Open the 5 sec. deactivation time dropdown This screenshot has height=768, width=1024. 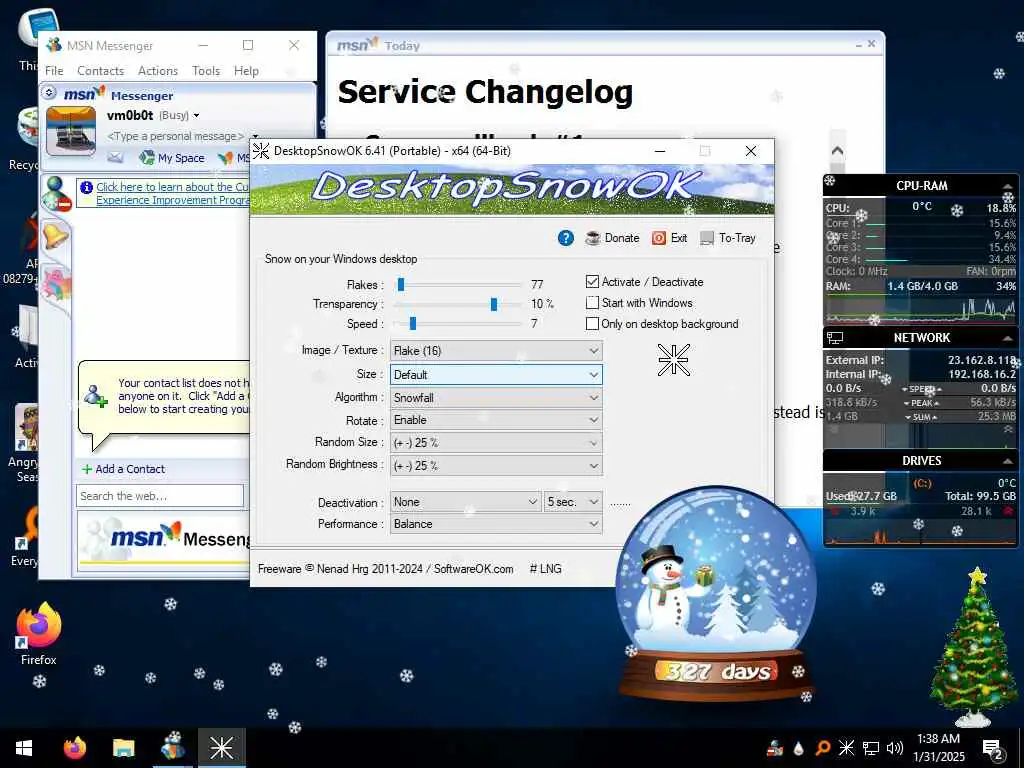(573, 502)
